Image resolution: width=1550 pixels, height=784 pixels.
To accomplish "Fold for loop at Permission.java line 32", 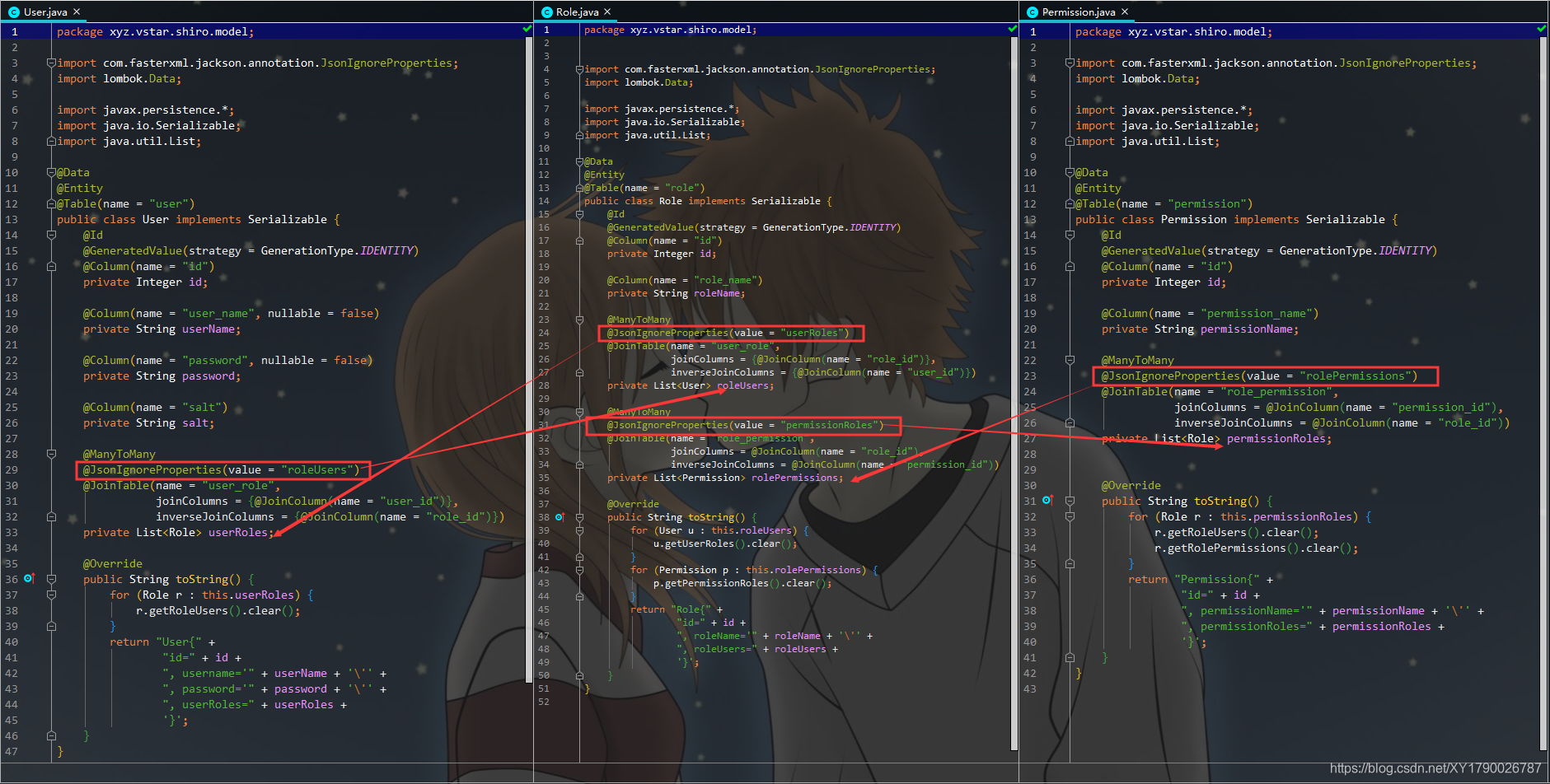I will (1070, 516).
